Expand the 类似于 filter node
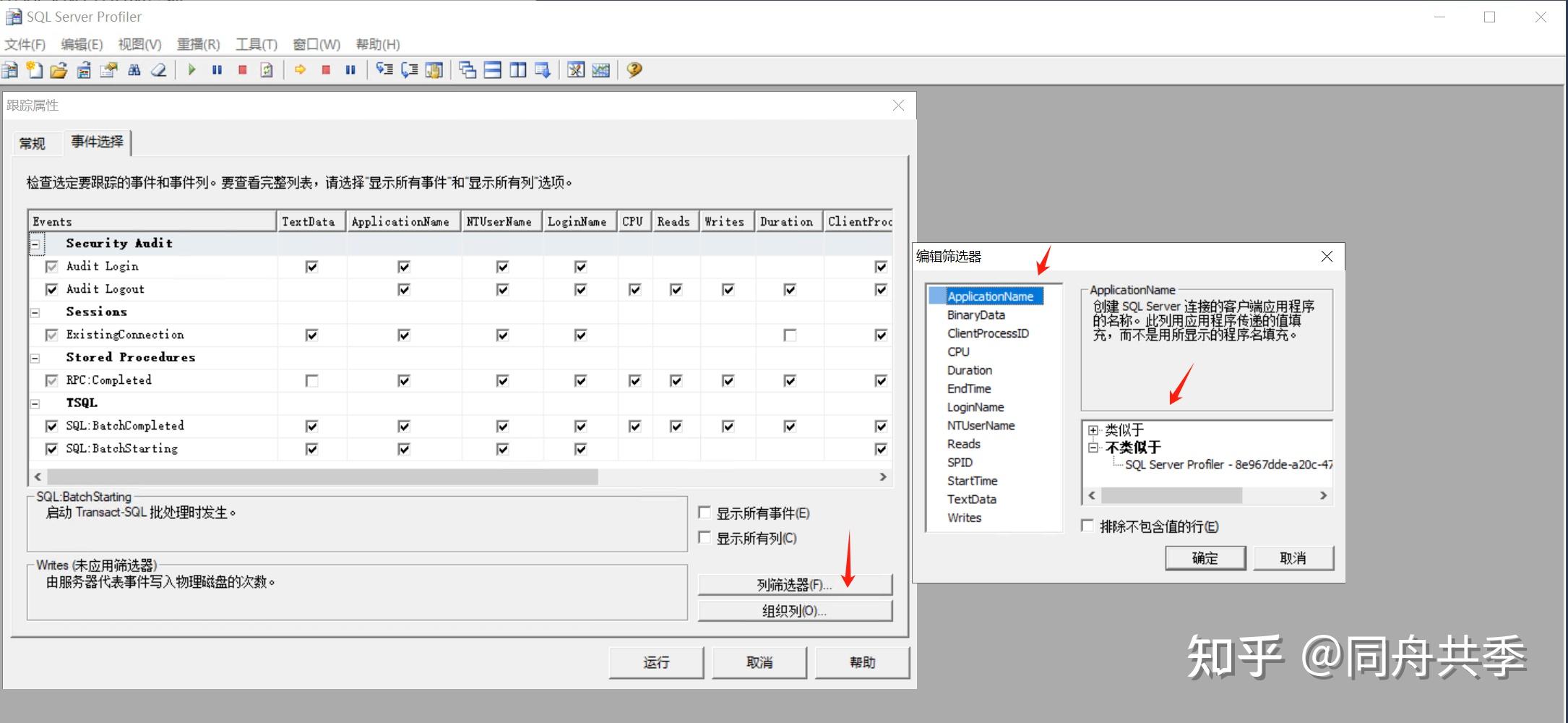 [x=1092, y=430]
